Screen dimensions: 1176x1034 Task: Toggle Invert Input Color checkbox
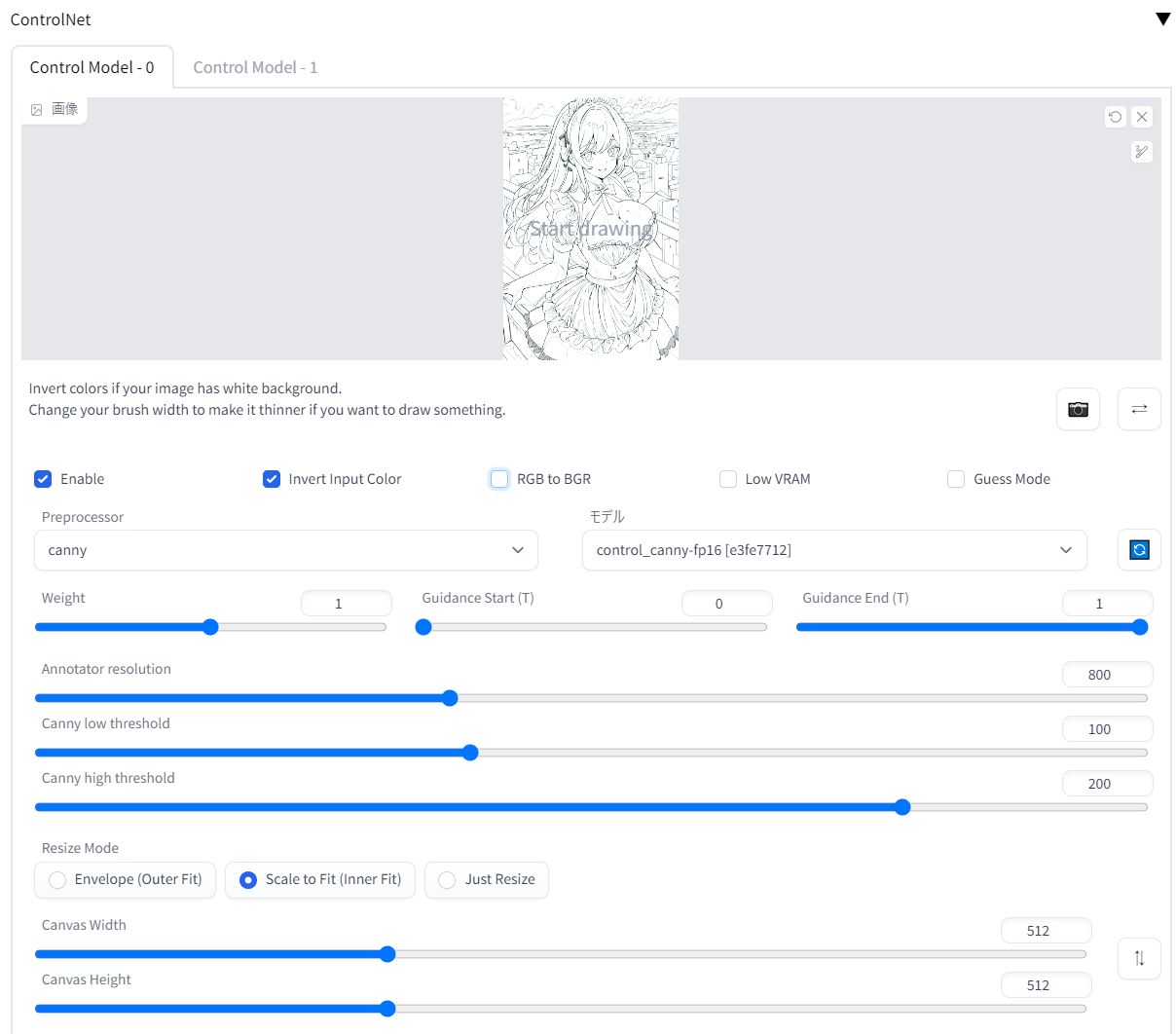[x=272, y=479]
